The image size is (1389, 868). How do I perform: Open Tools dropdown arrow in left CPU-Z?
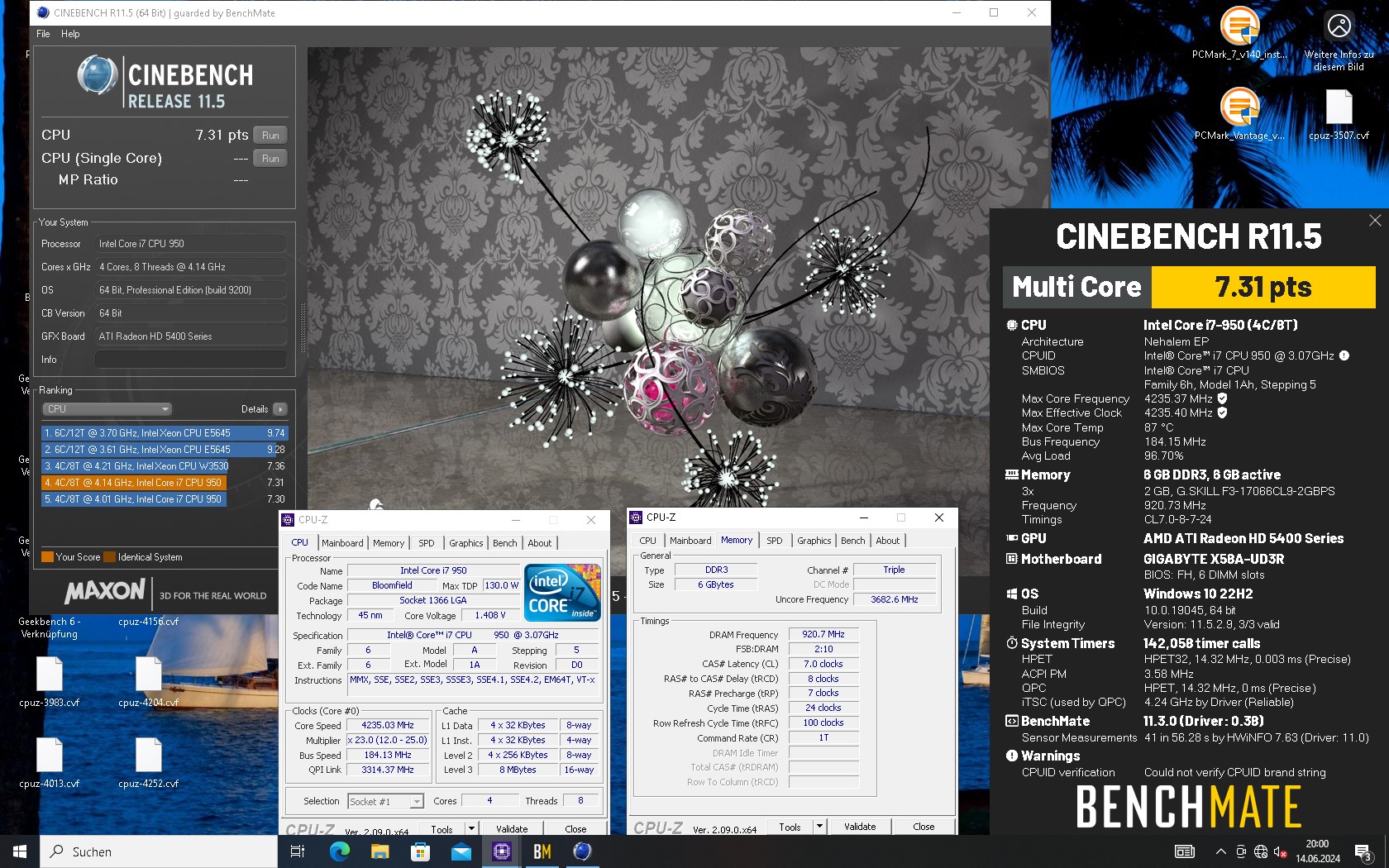point(471,828)
